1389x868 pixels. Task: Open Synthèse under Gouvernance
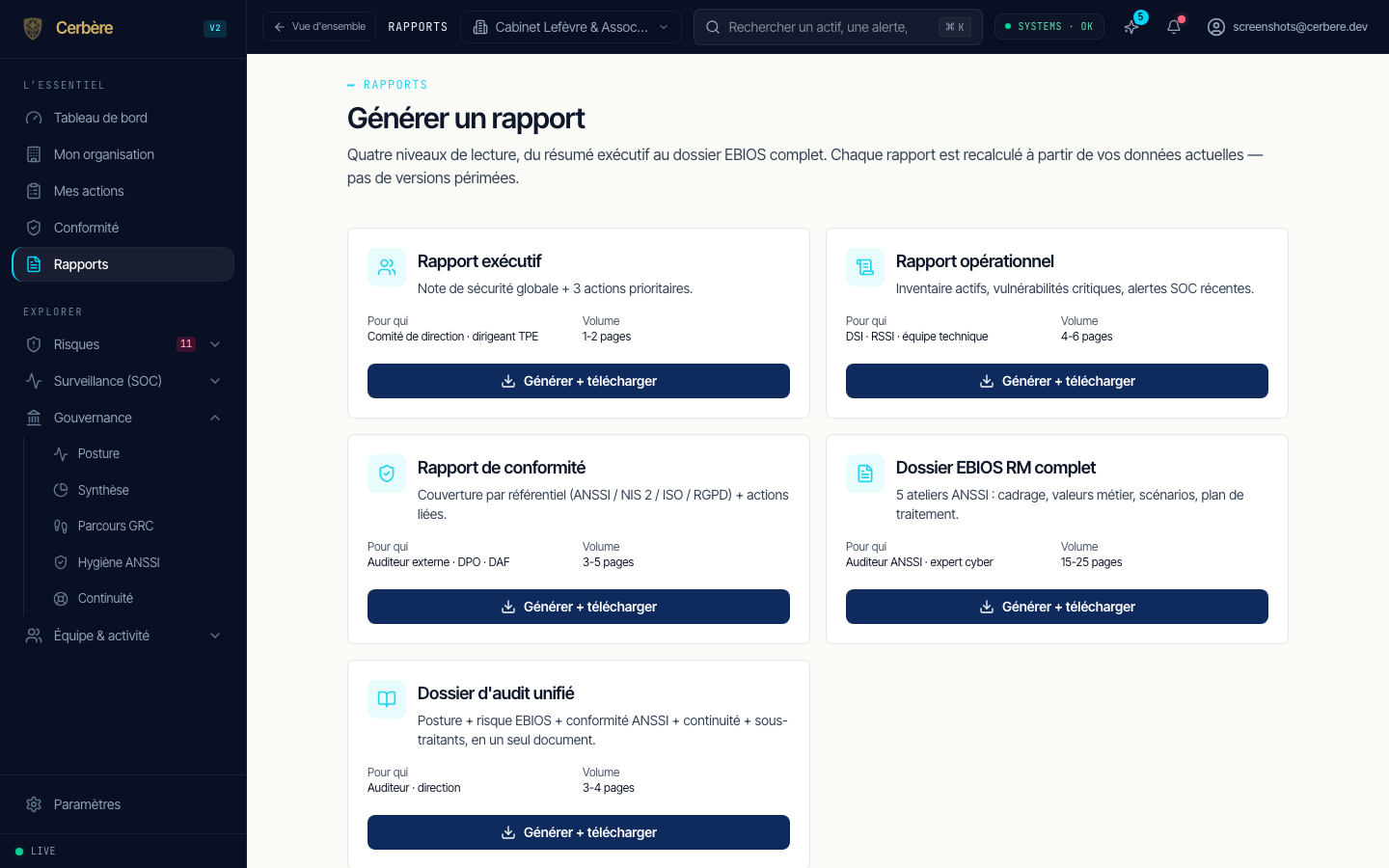pos(135,490)
